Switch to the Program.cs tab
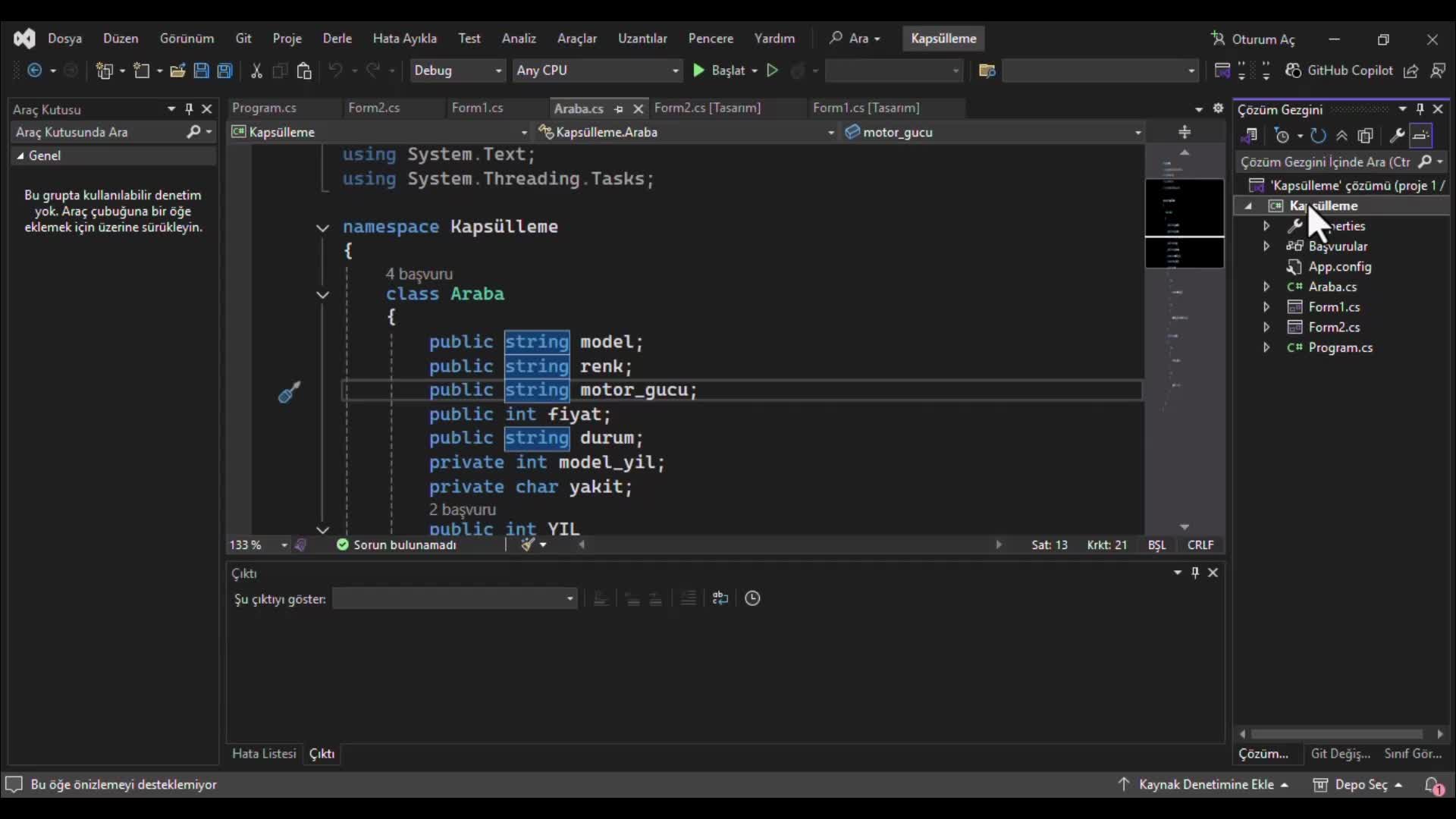Screen dimensions: 1456x819 [264, 108]
